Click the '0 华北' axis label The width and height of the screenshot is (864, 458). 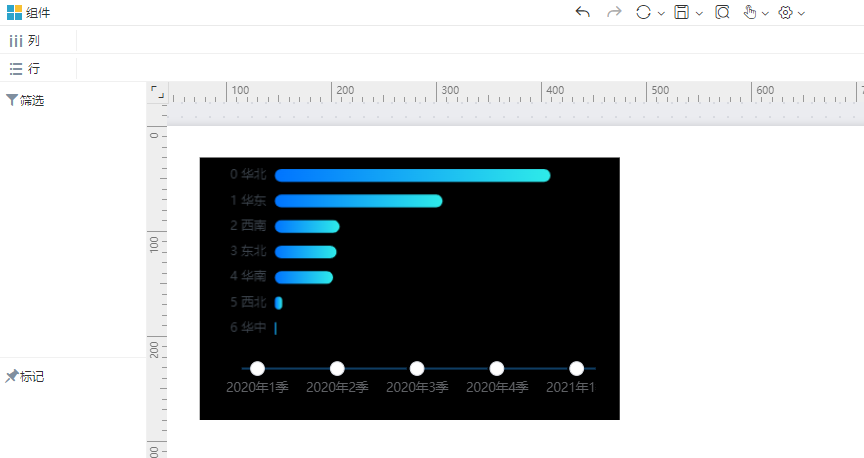249,174
